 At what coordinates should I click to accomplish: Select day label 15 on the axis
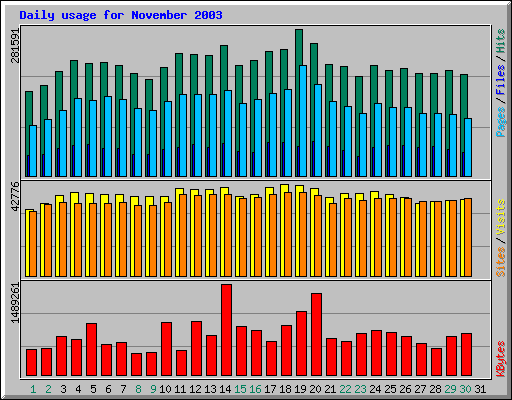tap(240, 389)
